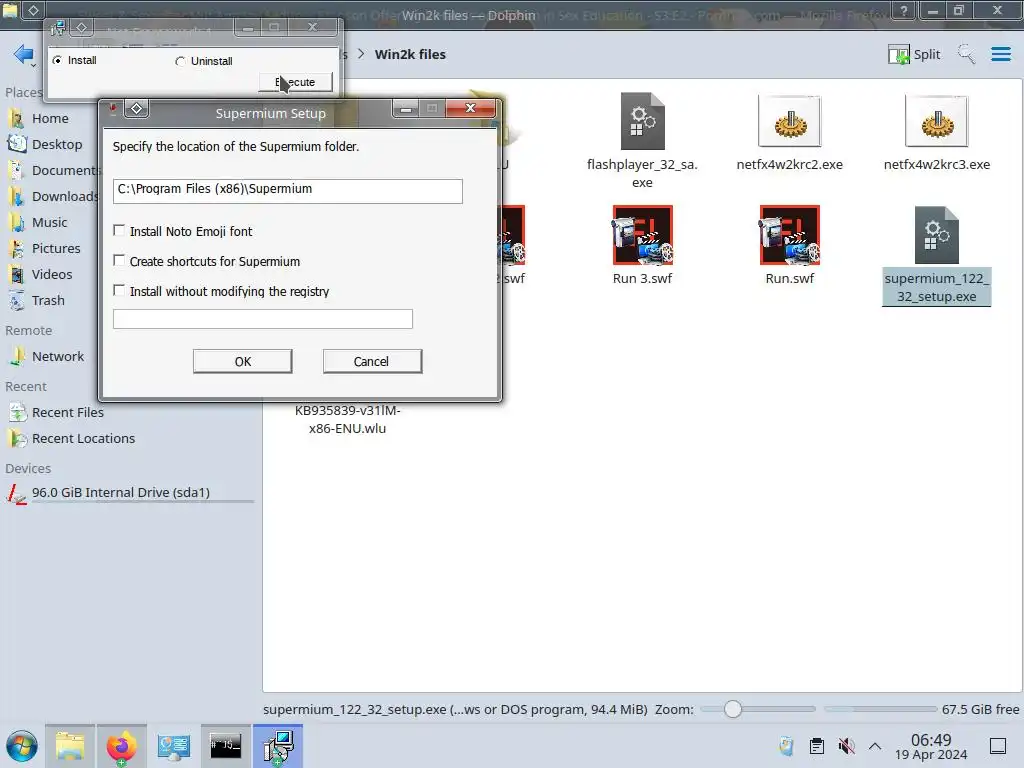Click the free space bar indicator
This screenshot has height=768, width=1024.
coord(880,709)
